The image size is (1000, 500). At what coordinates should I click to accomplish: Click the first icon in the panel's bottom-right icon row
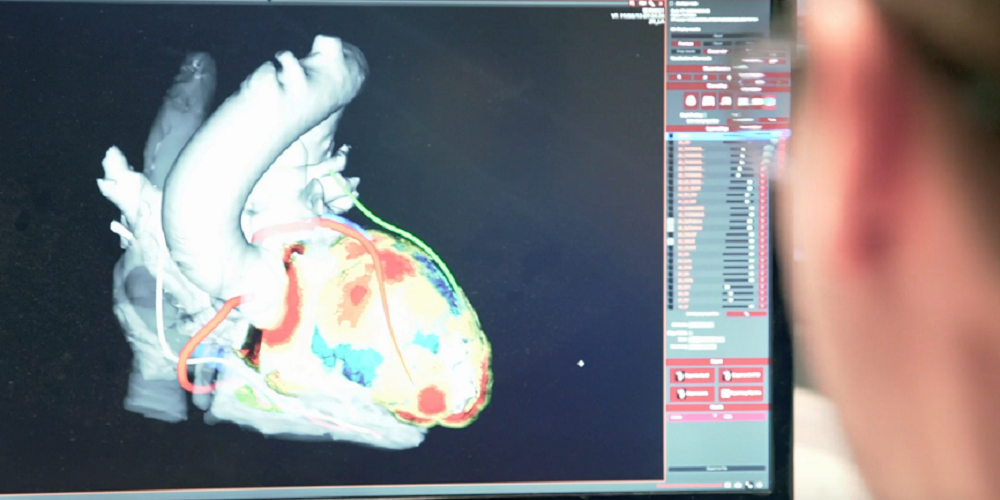pyautogui.click(x=728, y=485)
